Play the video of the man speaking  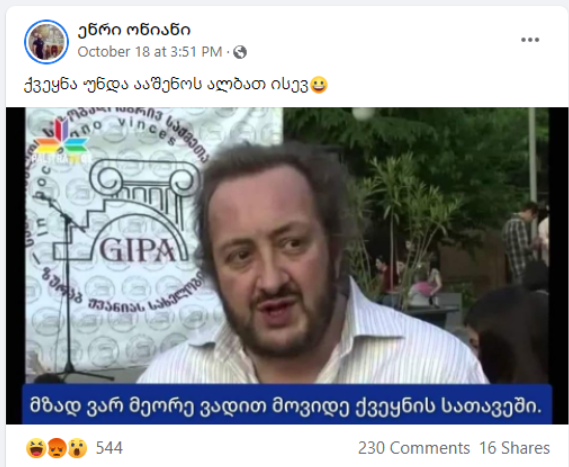287,265
